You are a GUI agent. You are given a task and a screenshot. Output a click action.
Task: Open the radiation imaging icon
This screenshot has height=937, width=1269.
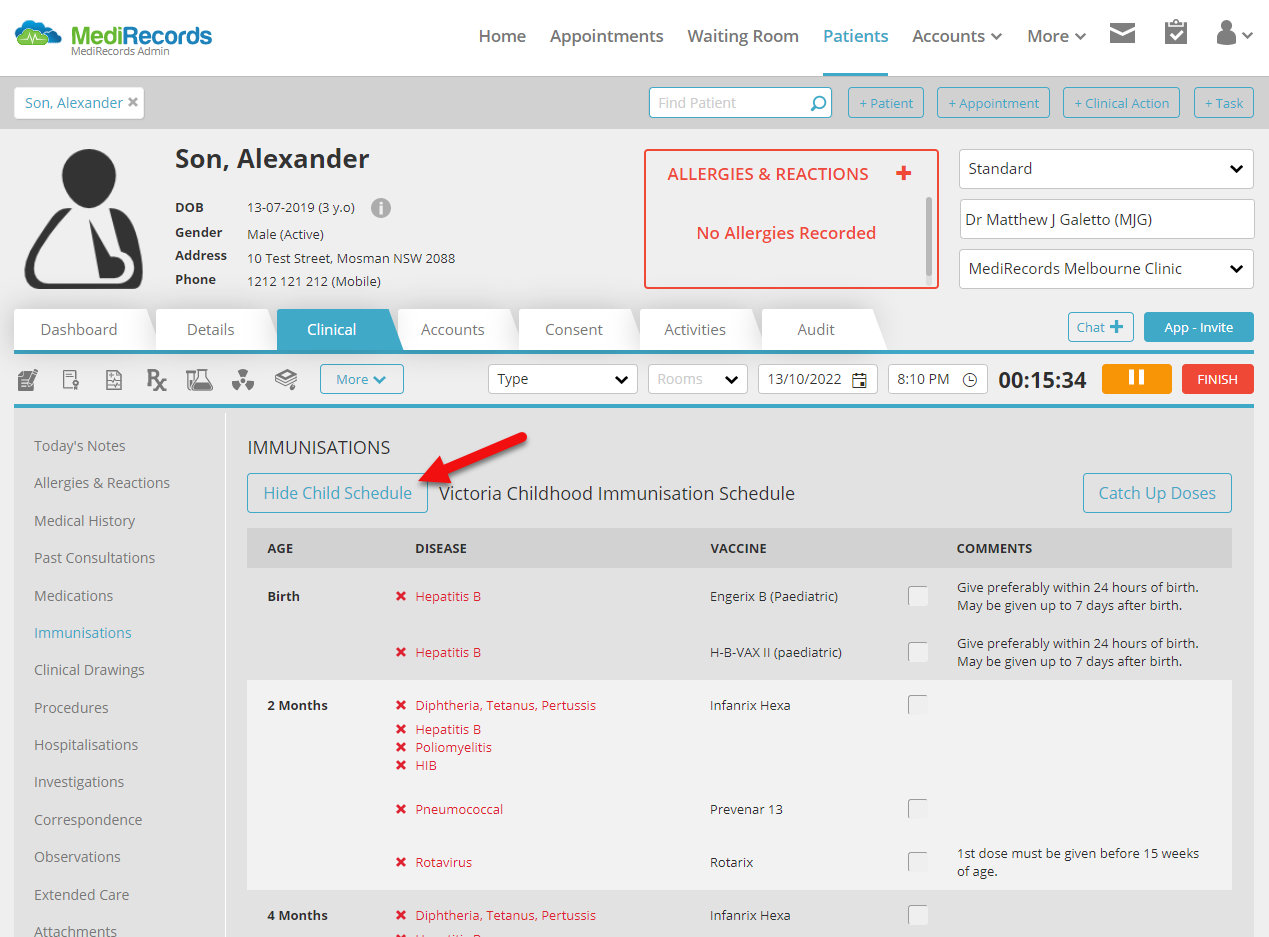(x=243, y=380)
